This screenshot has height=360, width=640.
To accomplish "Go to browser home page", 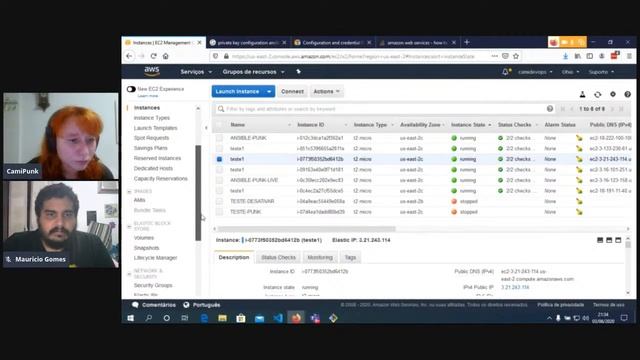I will (165, 56).
